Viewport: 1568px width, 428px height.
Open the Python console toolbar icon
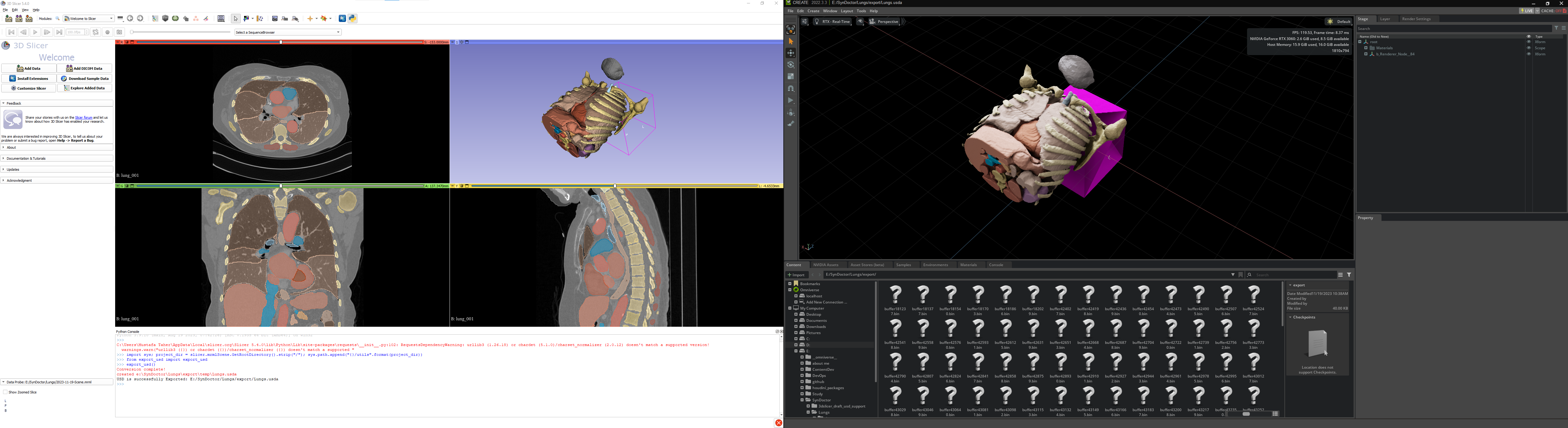[x=352, y=19]
